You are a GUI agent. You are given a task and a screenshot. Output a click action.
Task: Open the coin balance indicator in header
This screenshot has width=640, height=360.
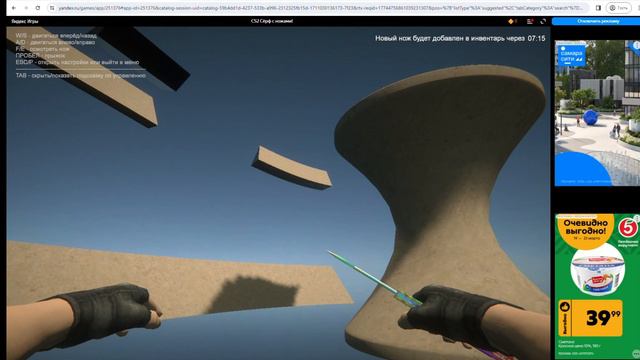[513, 21]
